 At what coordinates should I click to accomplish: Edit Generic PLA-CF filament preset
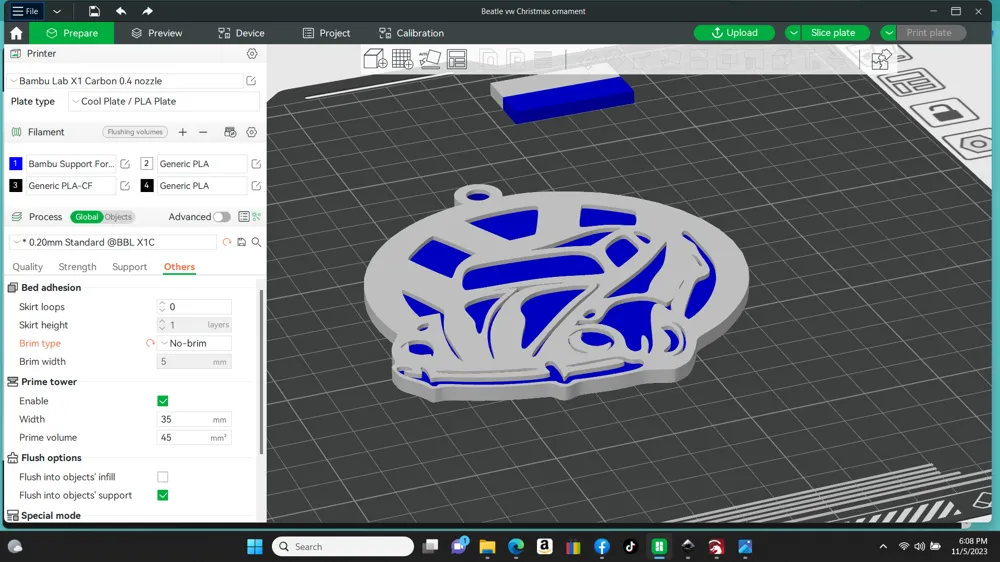(x=125, y=186)
